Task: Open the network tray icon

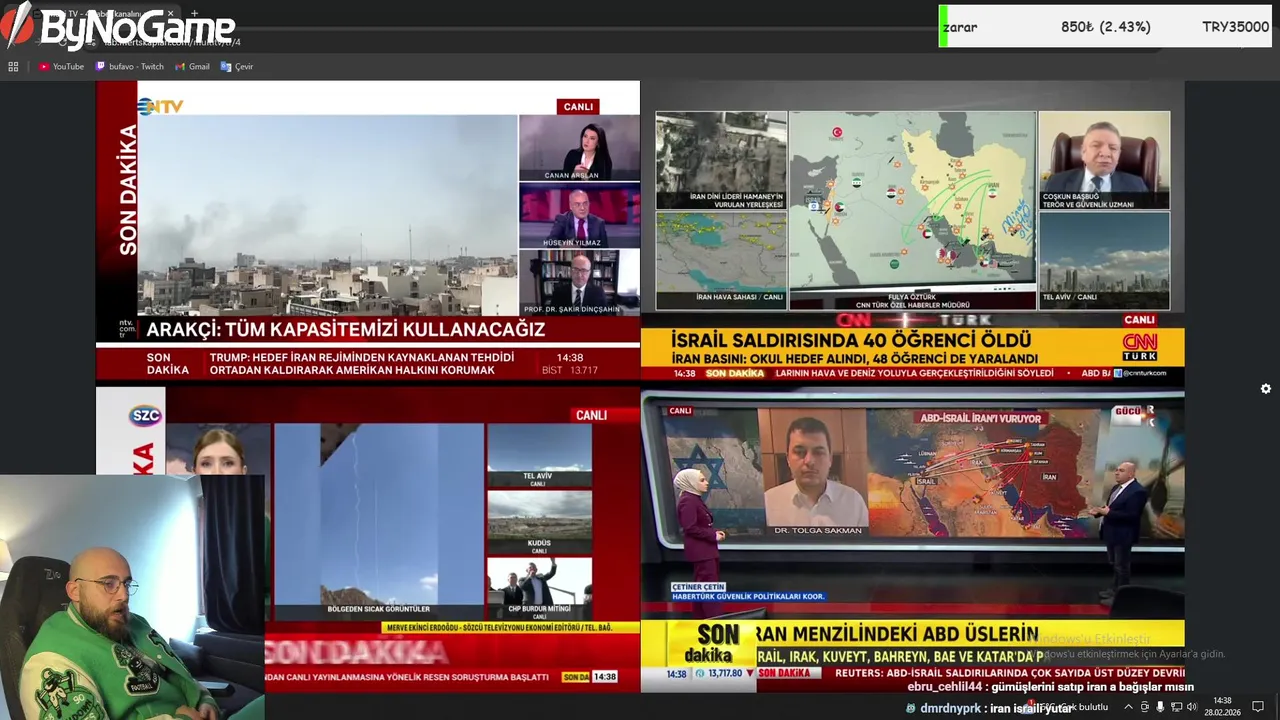Action: (1176, 707)
